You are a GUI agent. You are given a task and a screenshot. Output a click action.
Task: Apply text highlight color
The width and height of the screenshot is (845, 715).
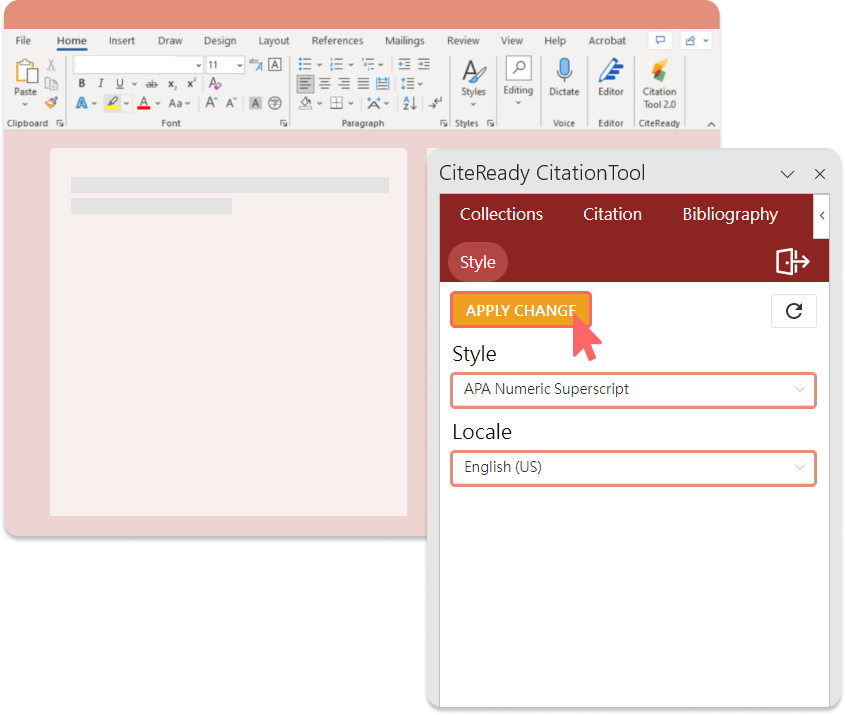coord(112,102)
